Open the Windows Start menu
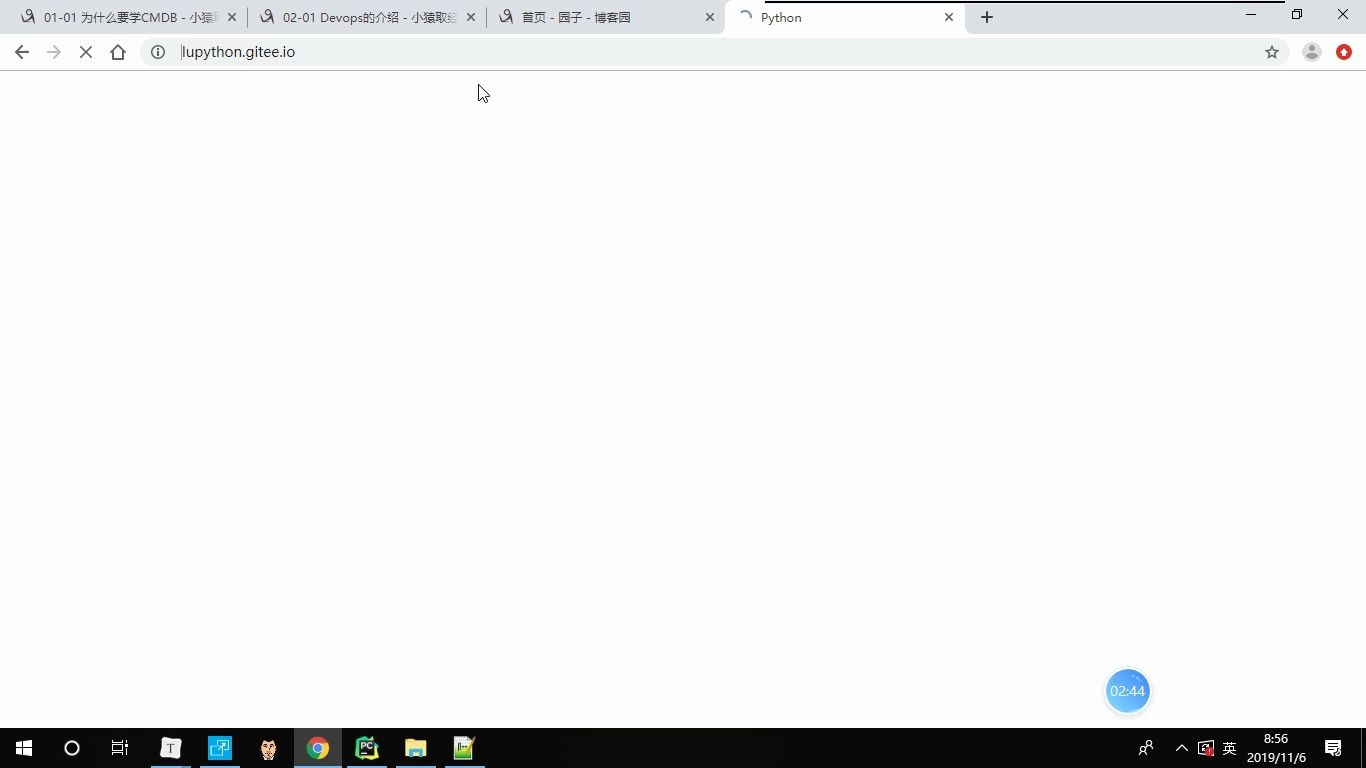The image size is (1366, 768). (24, 748)
